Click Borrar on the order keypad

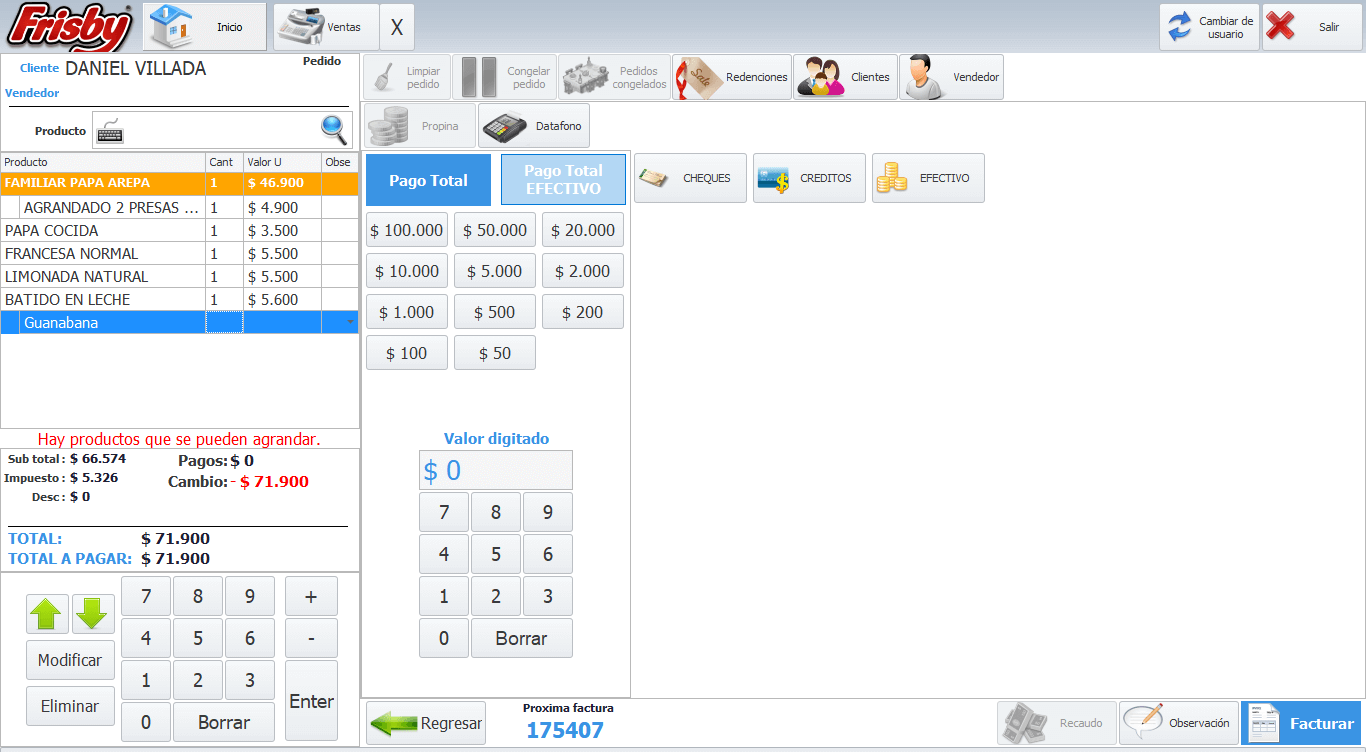coord(224,722)
